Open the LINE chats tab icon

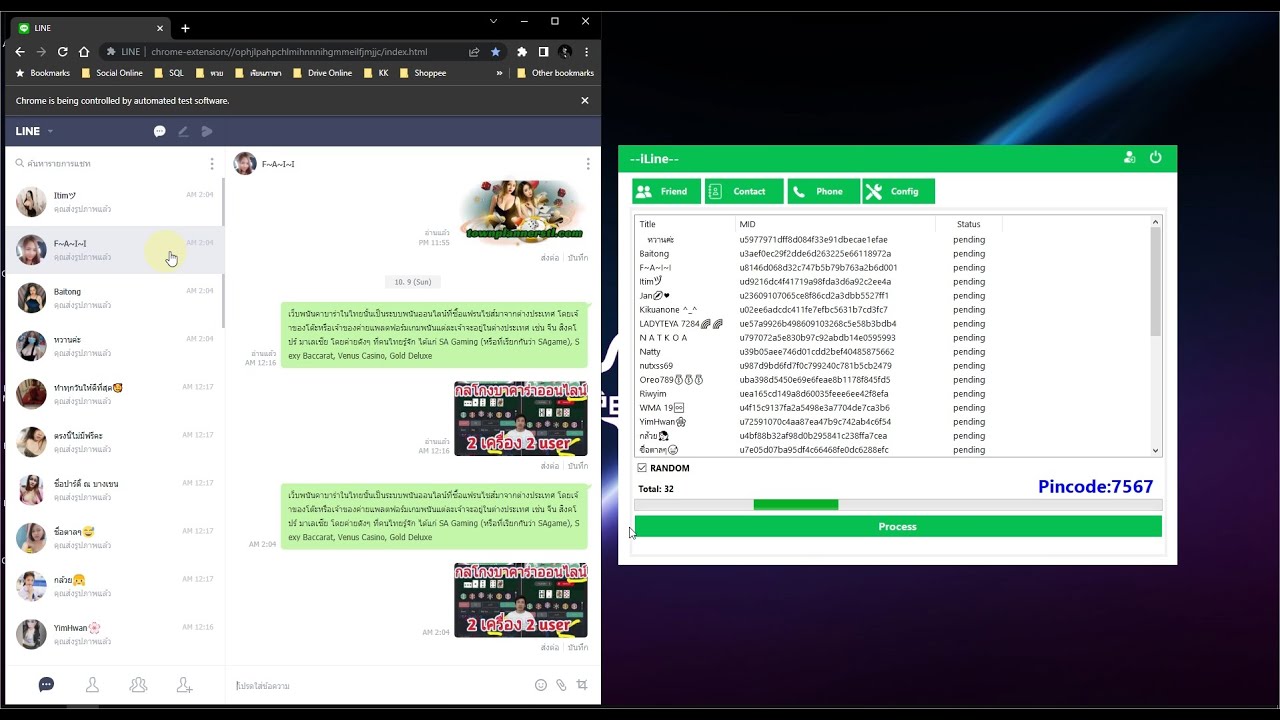tap(46, 685)
